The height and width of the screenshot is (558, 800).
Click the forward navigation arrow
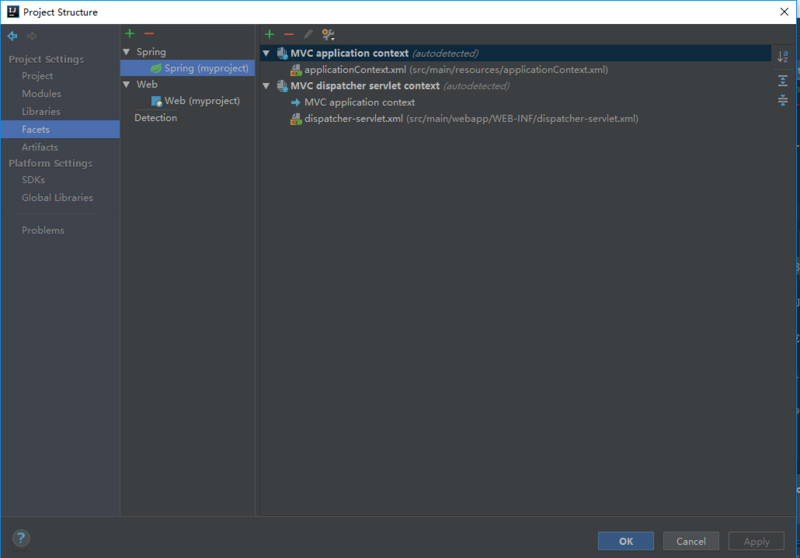[32, 36]
